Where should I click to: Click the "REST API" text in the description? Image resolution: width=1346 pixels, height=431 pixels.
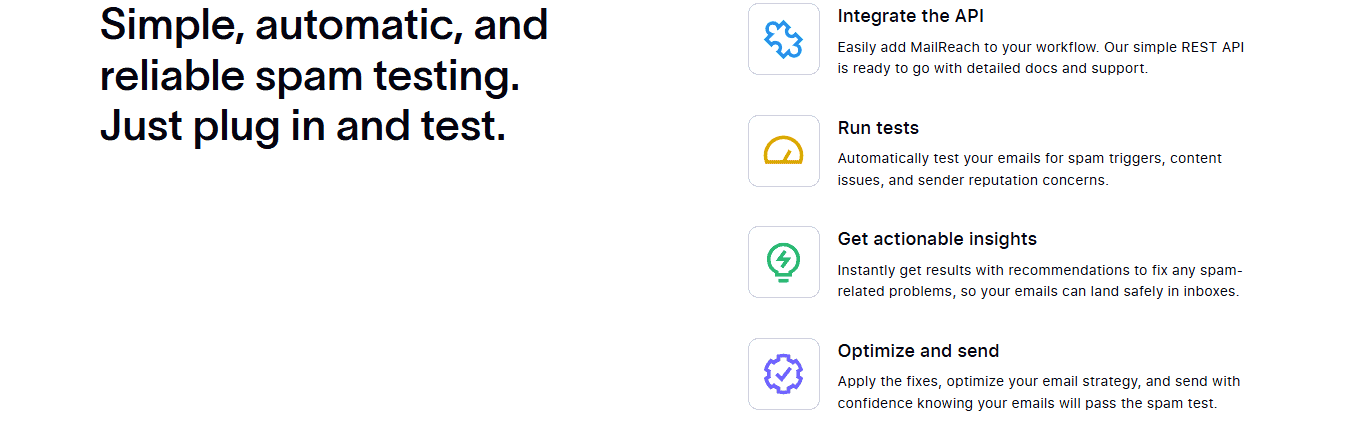(x=1214, y=47)
